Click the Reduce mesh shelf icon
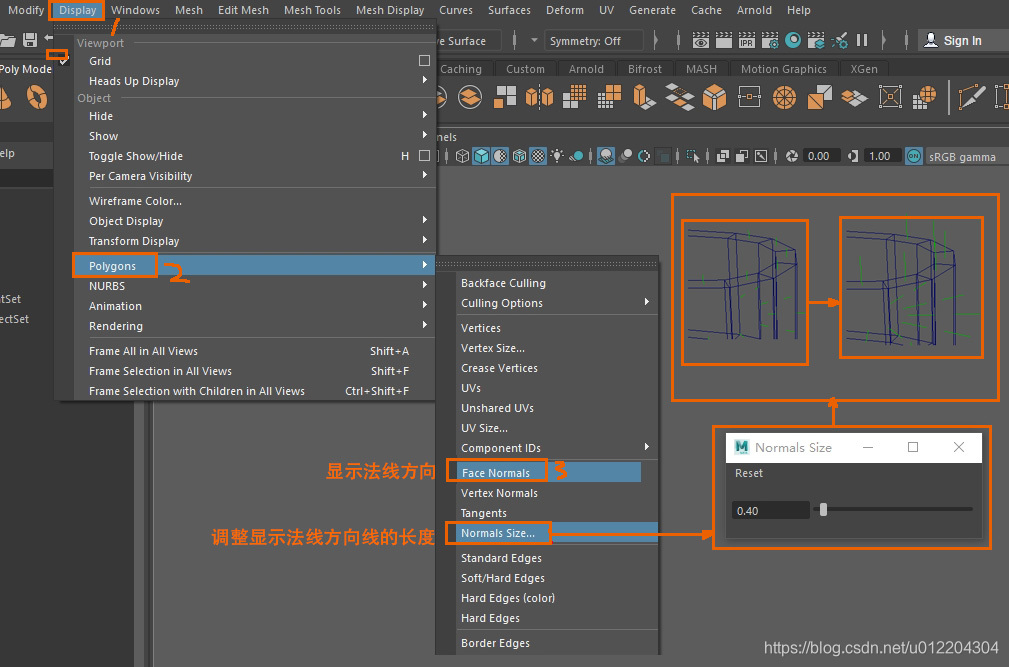Viewport: 1009px width, 667px height. click(609, 97)
